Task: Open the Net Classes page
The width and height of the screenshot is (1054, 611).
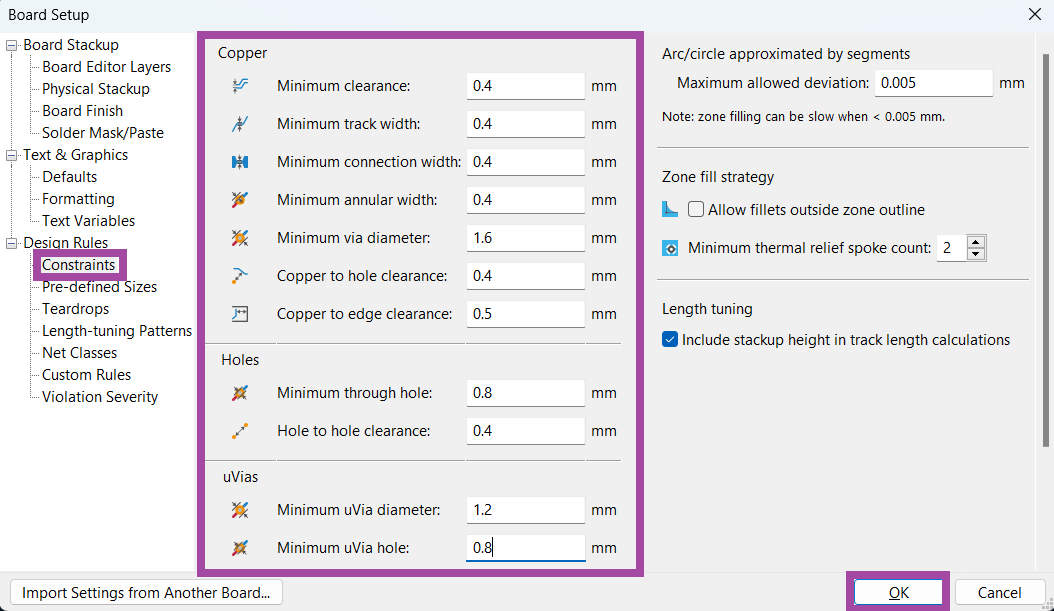Action: pos(79,353)
